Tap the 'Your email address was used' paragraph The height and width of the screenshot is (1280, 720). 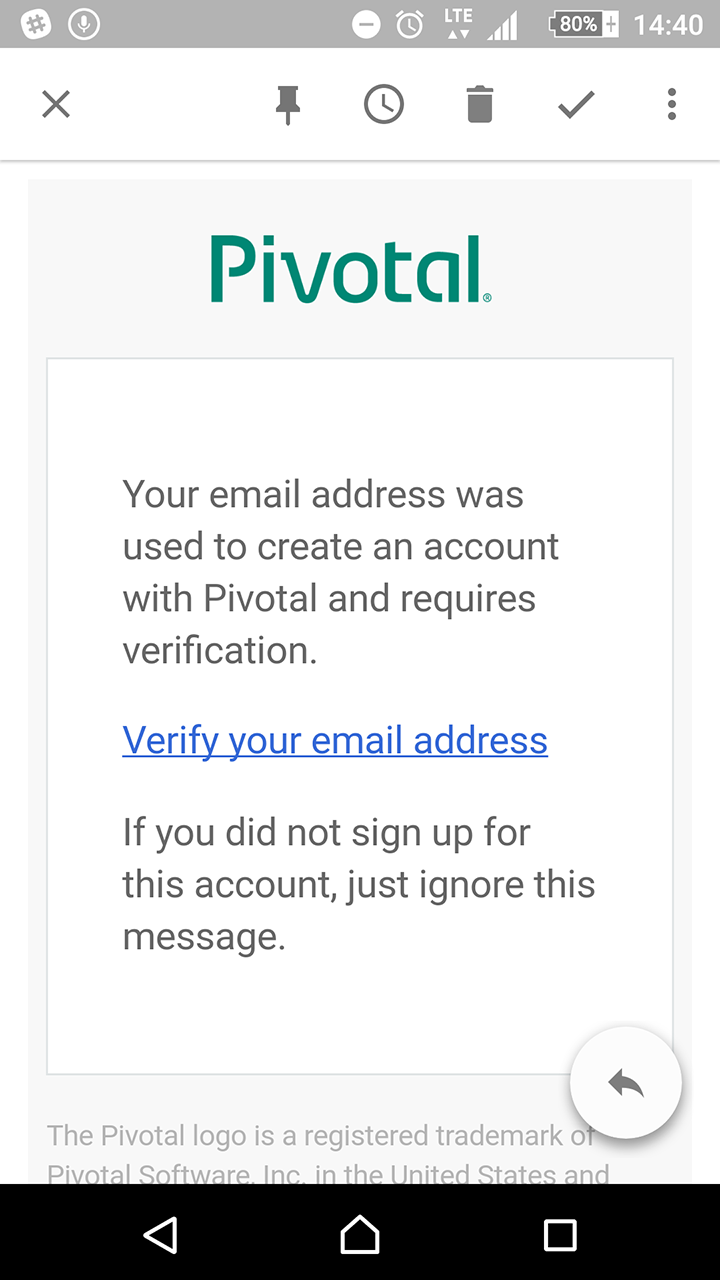(x=341, y=572)
